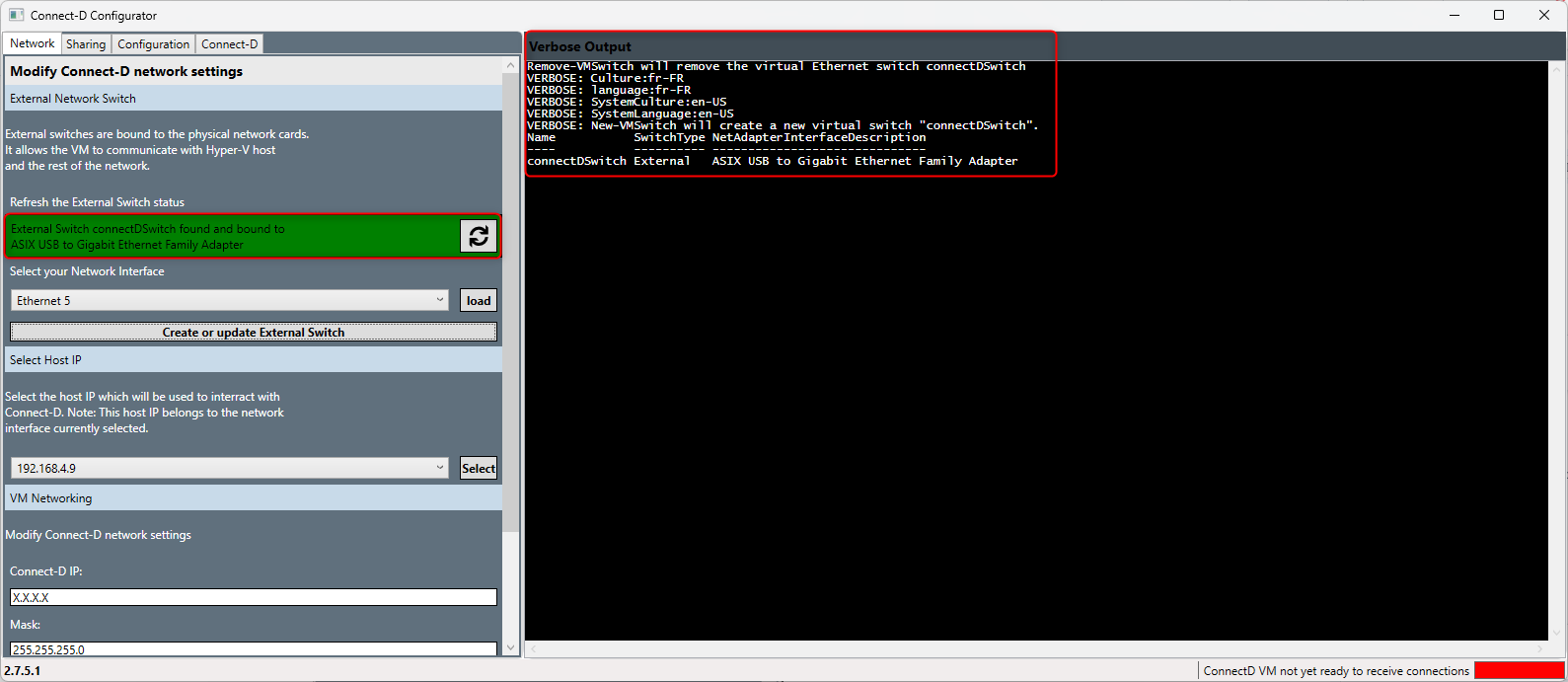Screen dimensions: 1568x682
Task: Click the left panel scroll-up arrow
Action: click(510, 65)
